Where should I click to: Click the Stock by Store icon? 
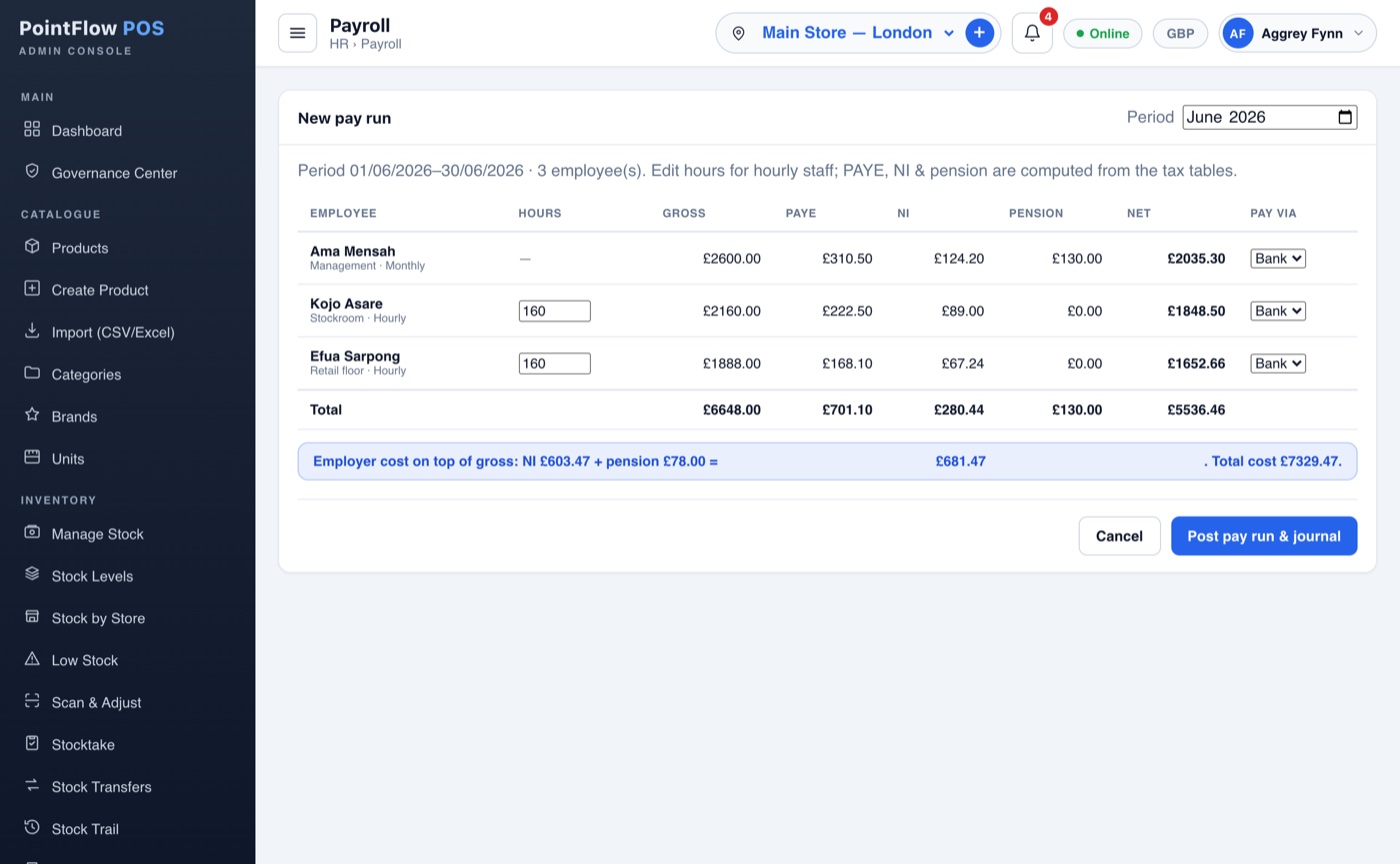(x=32, y=617)
